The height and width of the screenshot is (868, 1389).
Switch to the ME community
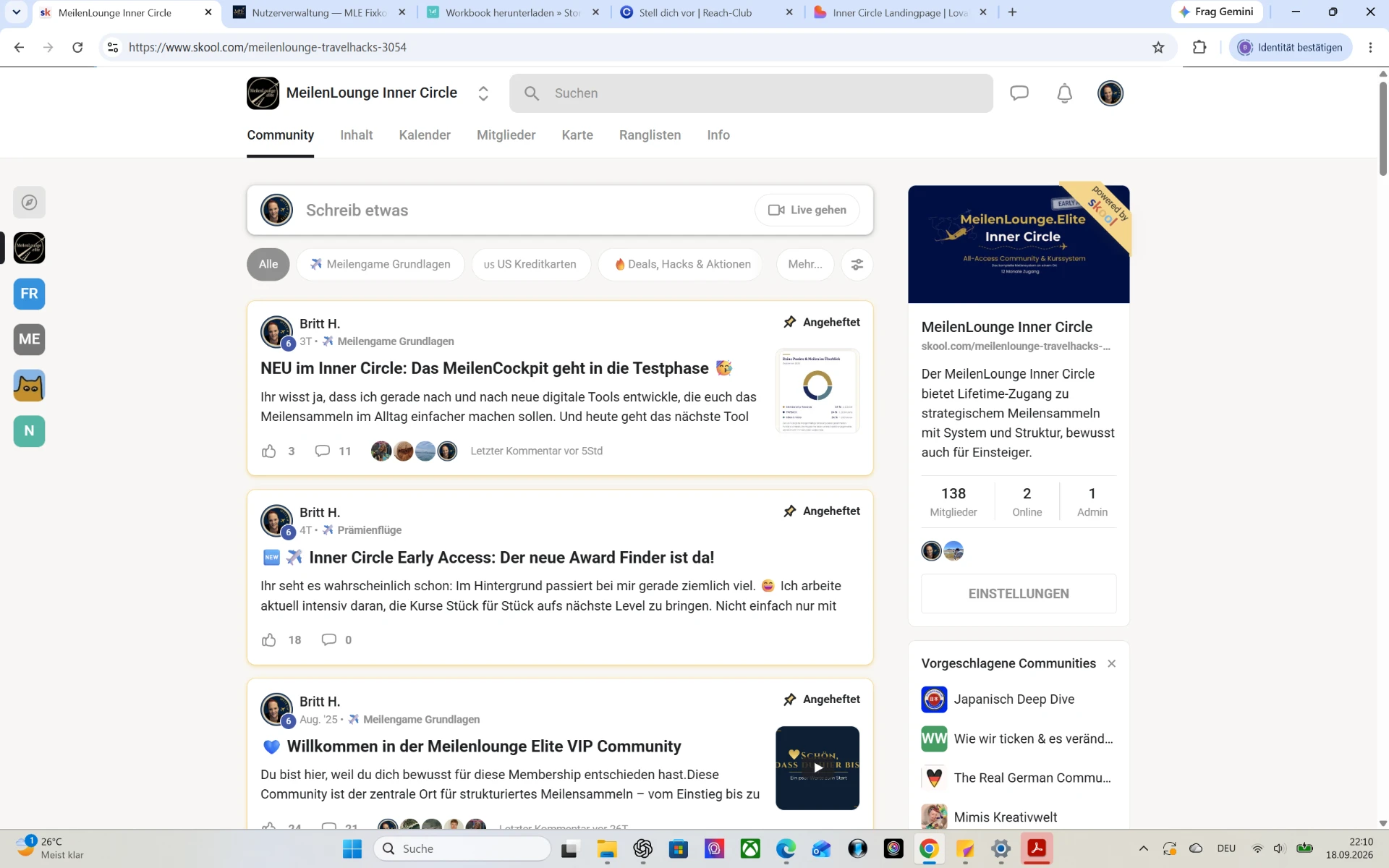29,339
